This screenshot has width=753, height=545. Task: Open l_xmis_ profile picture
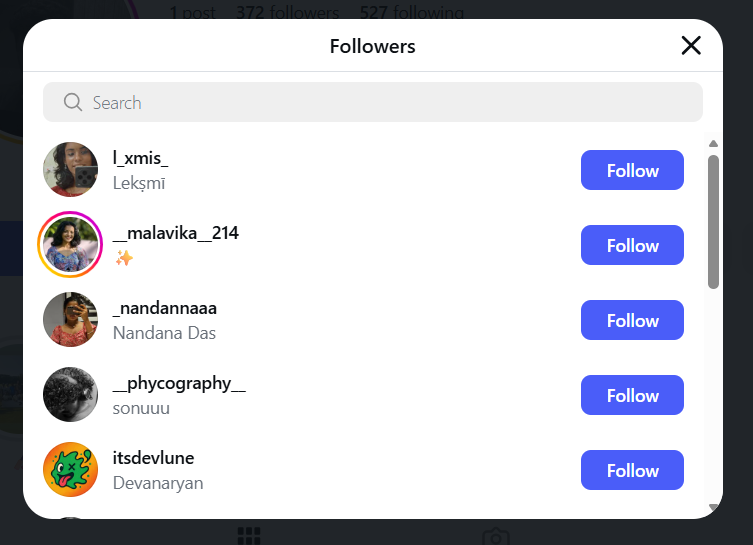[x=71, y=170]
